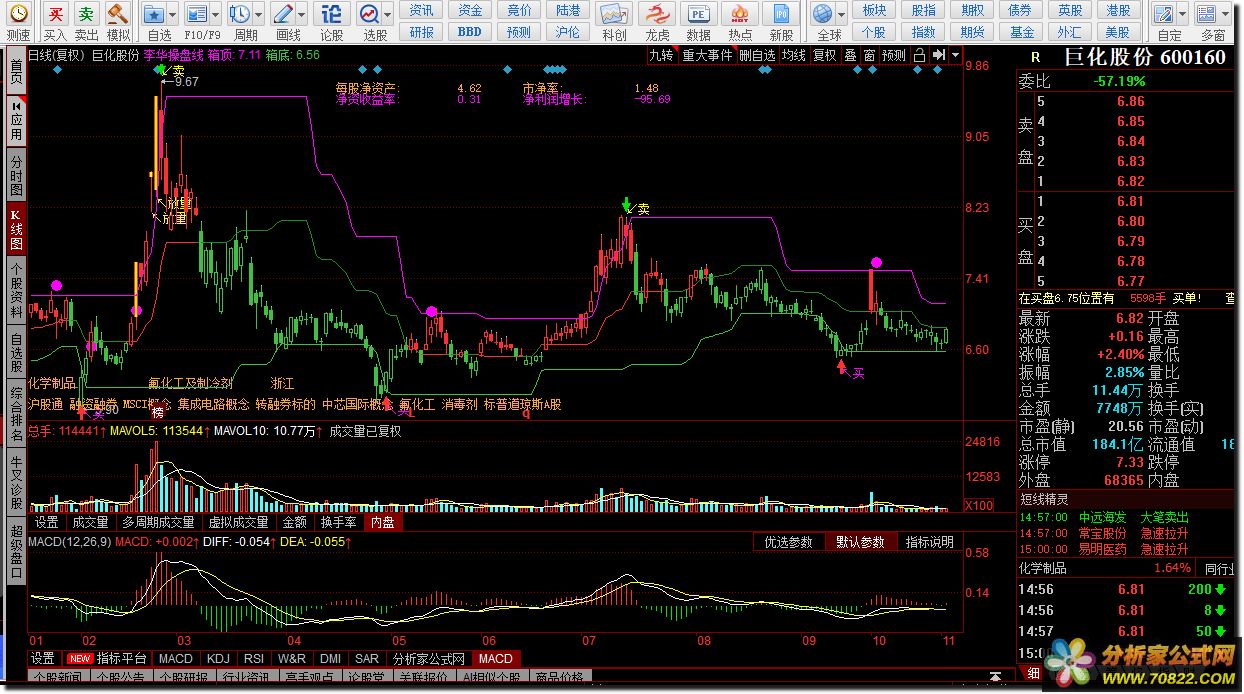Open the 全球 global markets globe icon
Screen dimensions: 1244x694
pos(822,14)
